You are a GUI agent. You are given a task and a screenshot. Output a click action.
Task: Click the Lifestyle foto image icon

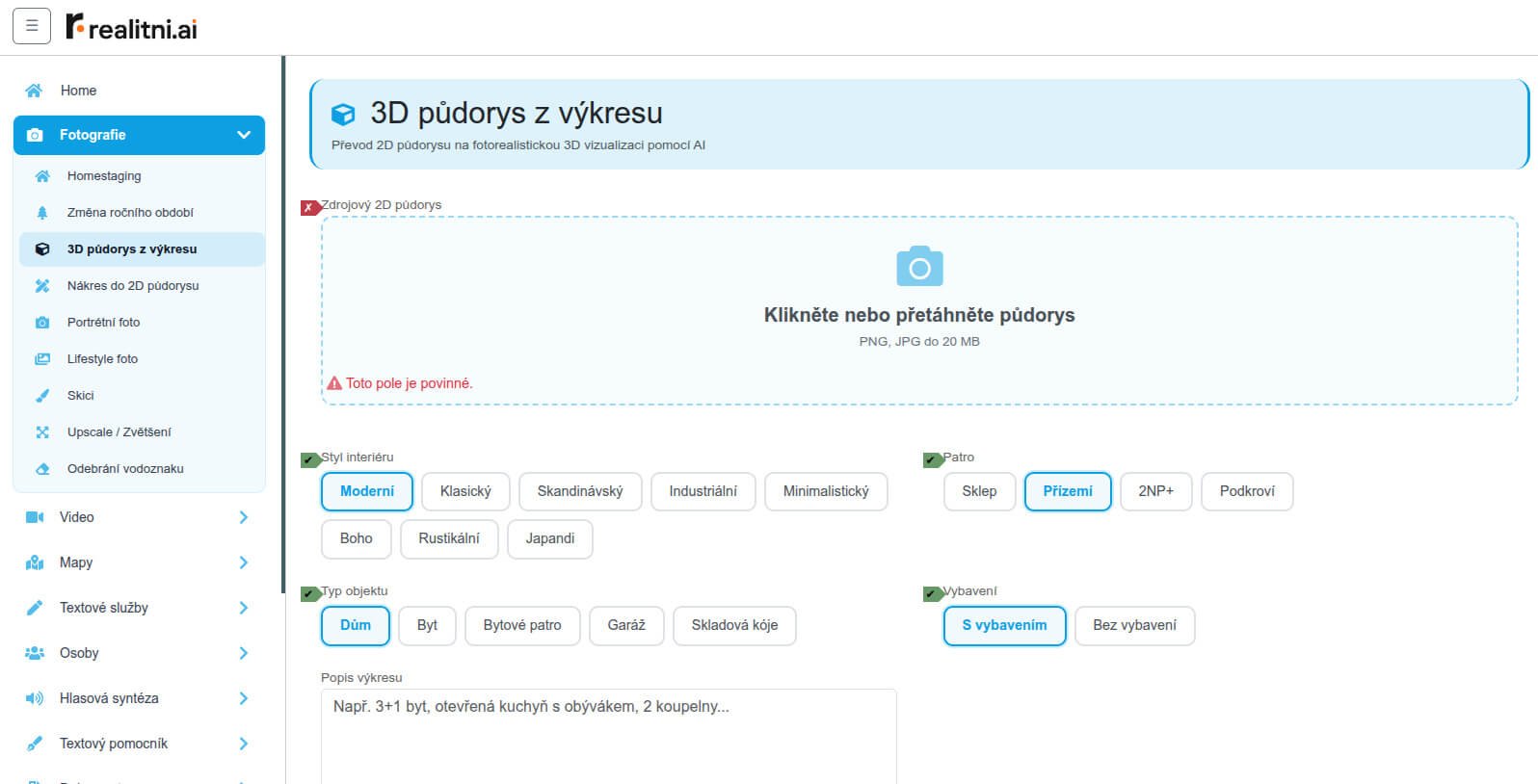pyautogui.click(x=42, y=359)
